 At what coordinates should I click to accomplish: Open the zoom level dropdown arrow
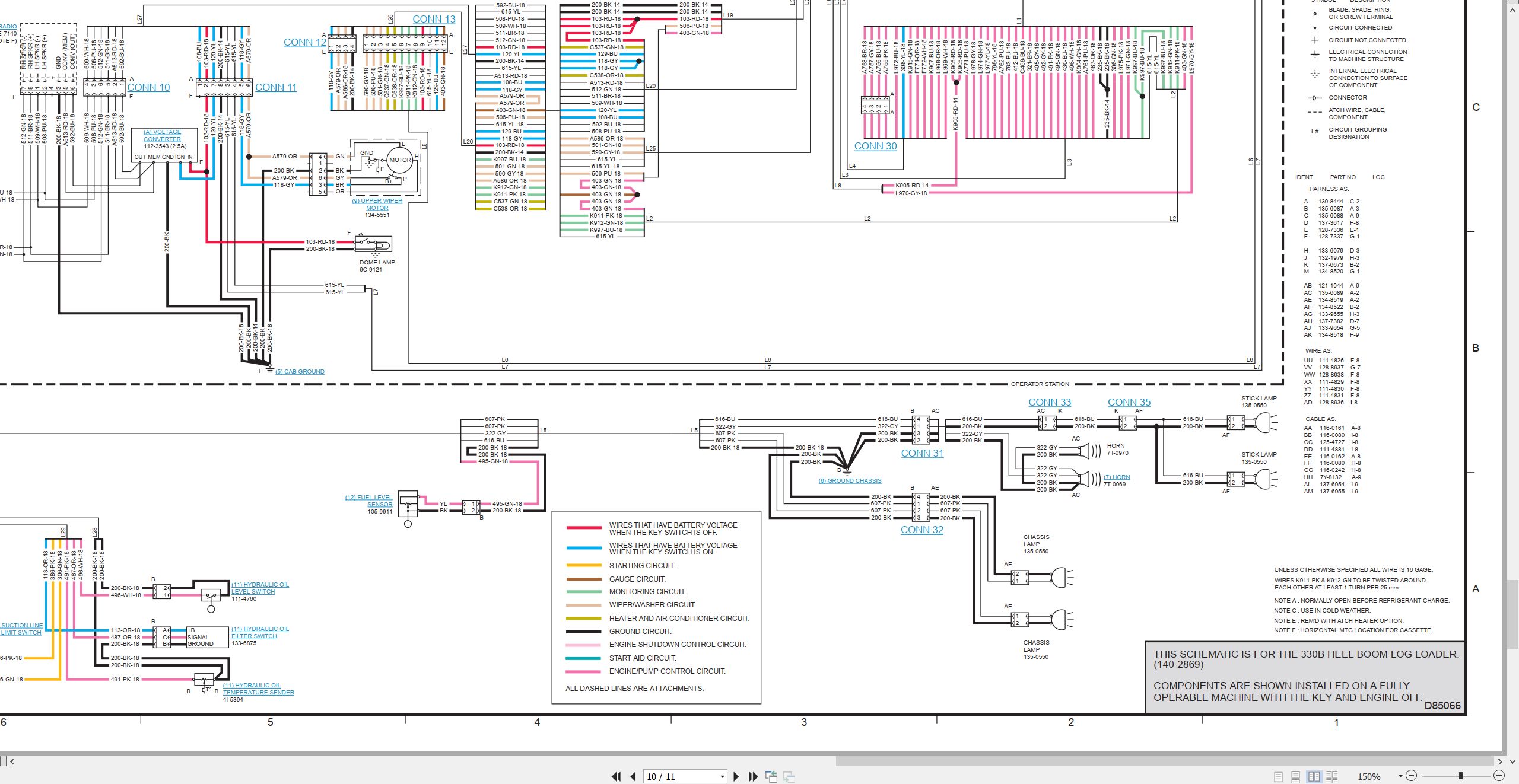coord(1400,776)
